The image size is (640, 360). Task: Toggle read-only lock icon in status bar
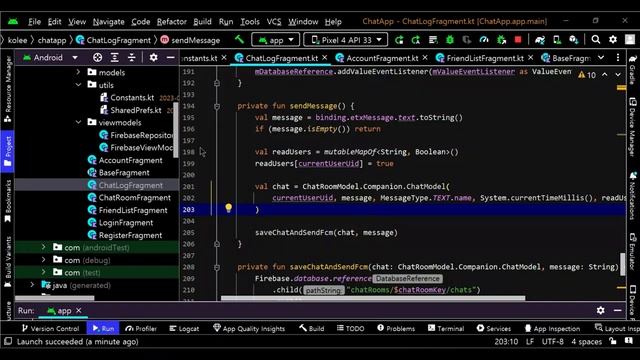(613, 341)
